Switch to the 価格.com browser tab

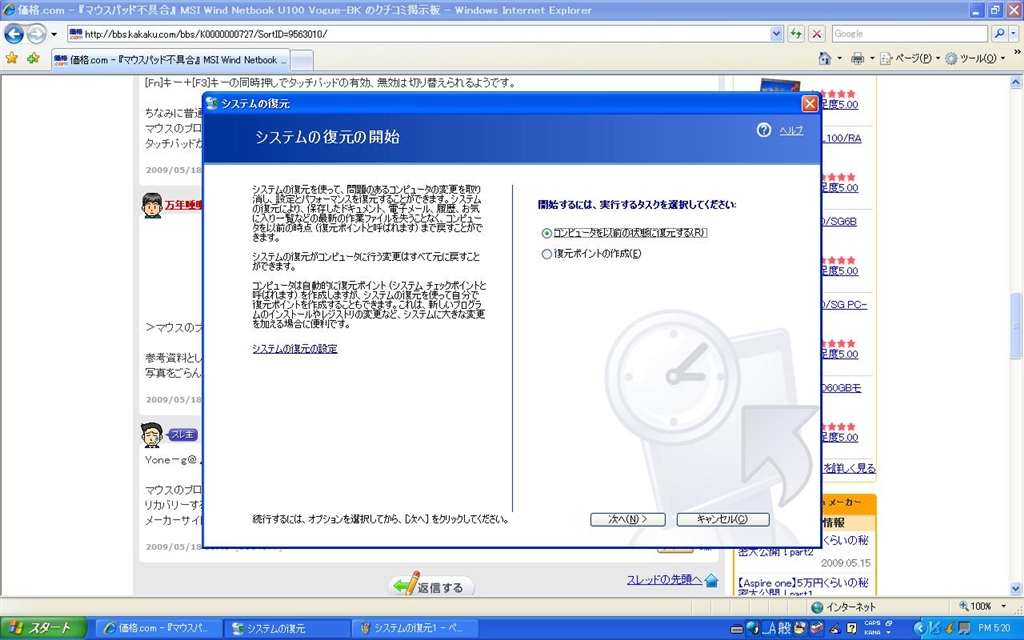[x=170, y=59]
